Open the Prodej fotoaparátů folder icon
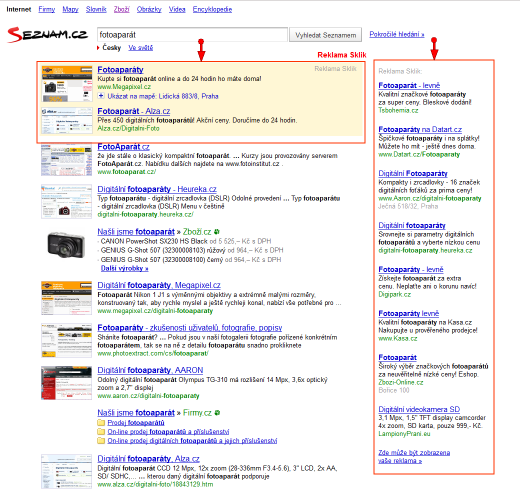Viewport: 520px width, 496px height. pyautogui.click(x=101, y=423)
